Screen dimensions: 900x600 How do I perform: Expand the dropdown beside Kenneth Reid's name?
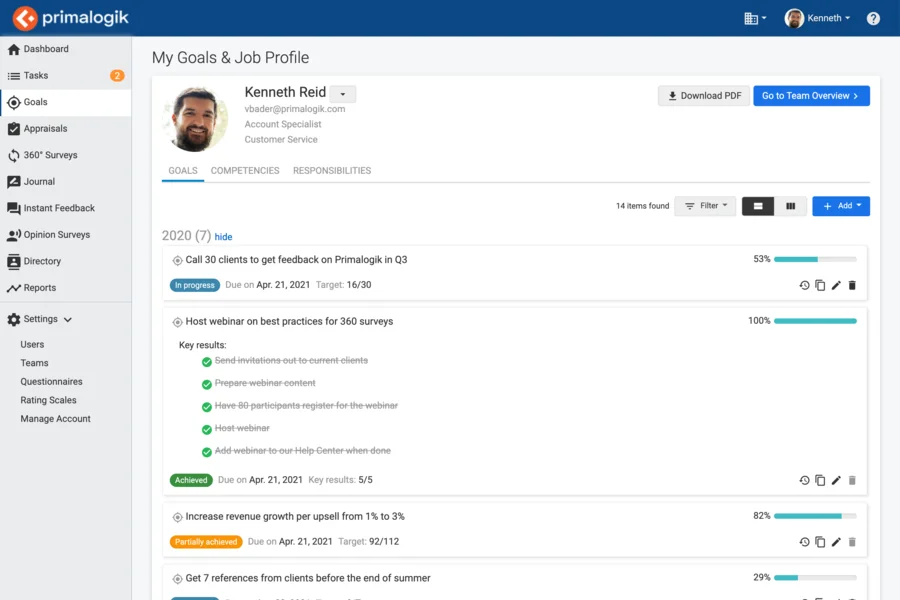(x=341, y=92)
